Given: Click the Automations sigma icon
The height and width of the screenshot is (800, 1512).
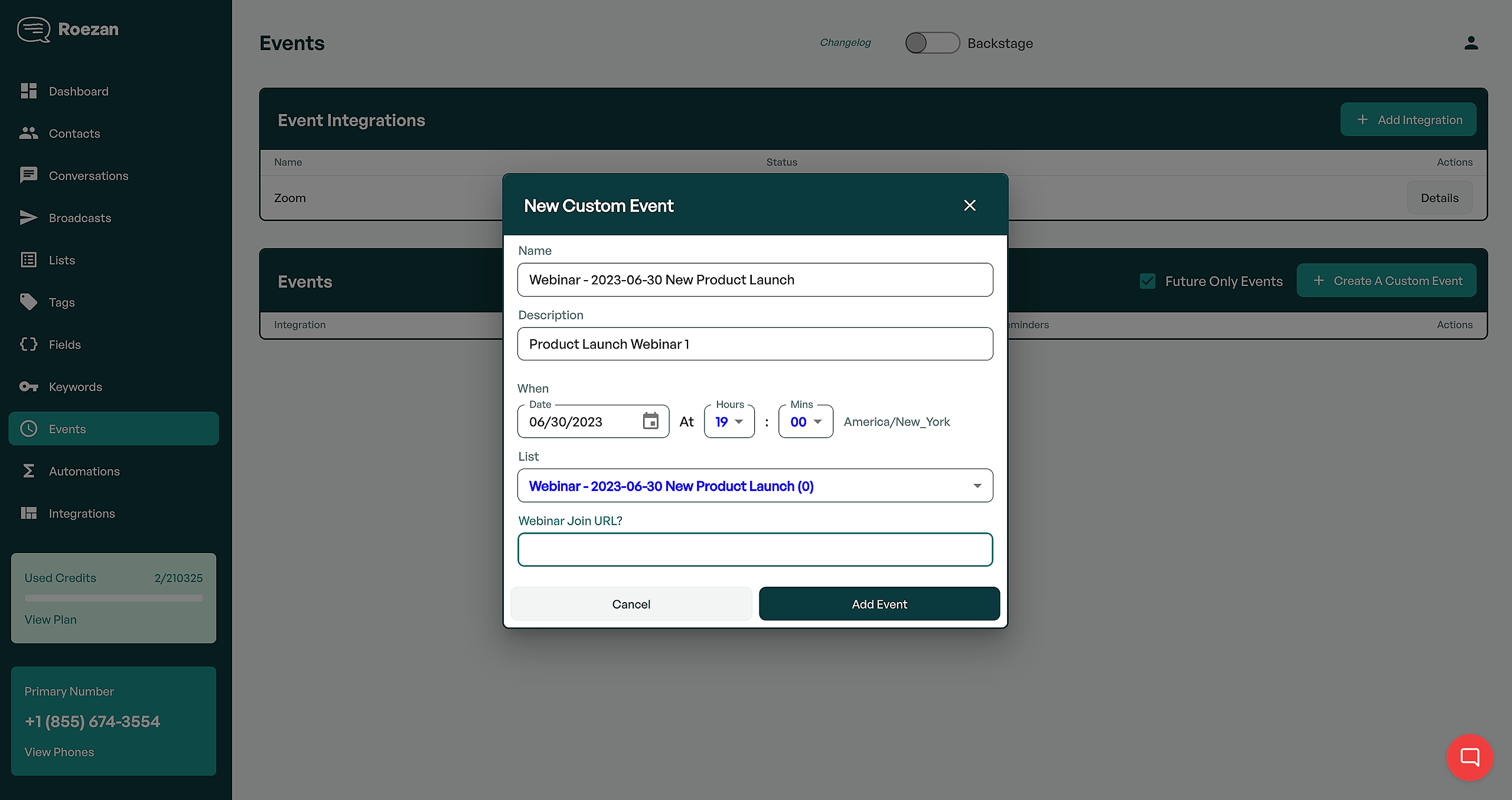Looking at the screenshot, I should (x=28, y=471).
